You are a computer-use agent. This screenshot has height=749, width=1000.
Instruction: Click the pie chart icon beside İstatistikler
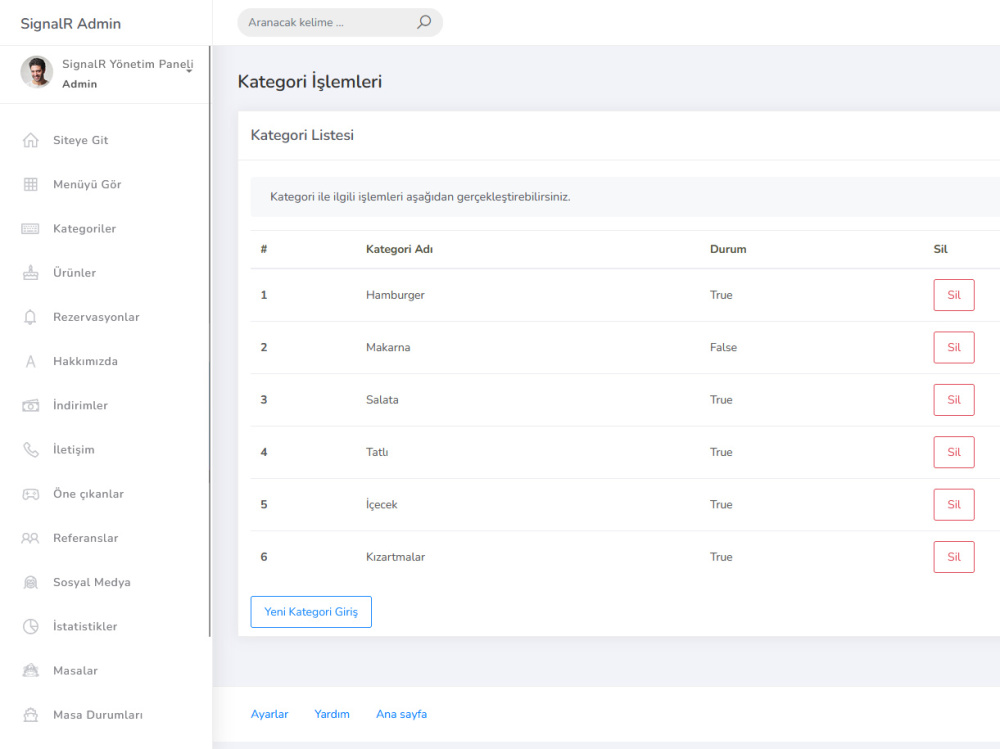coord(31,627)
